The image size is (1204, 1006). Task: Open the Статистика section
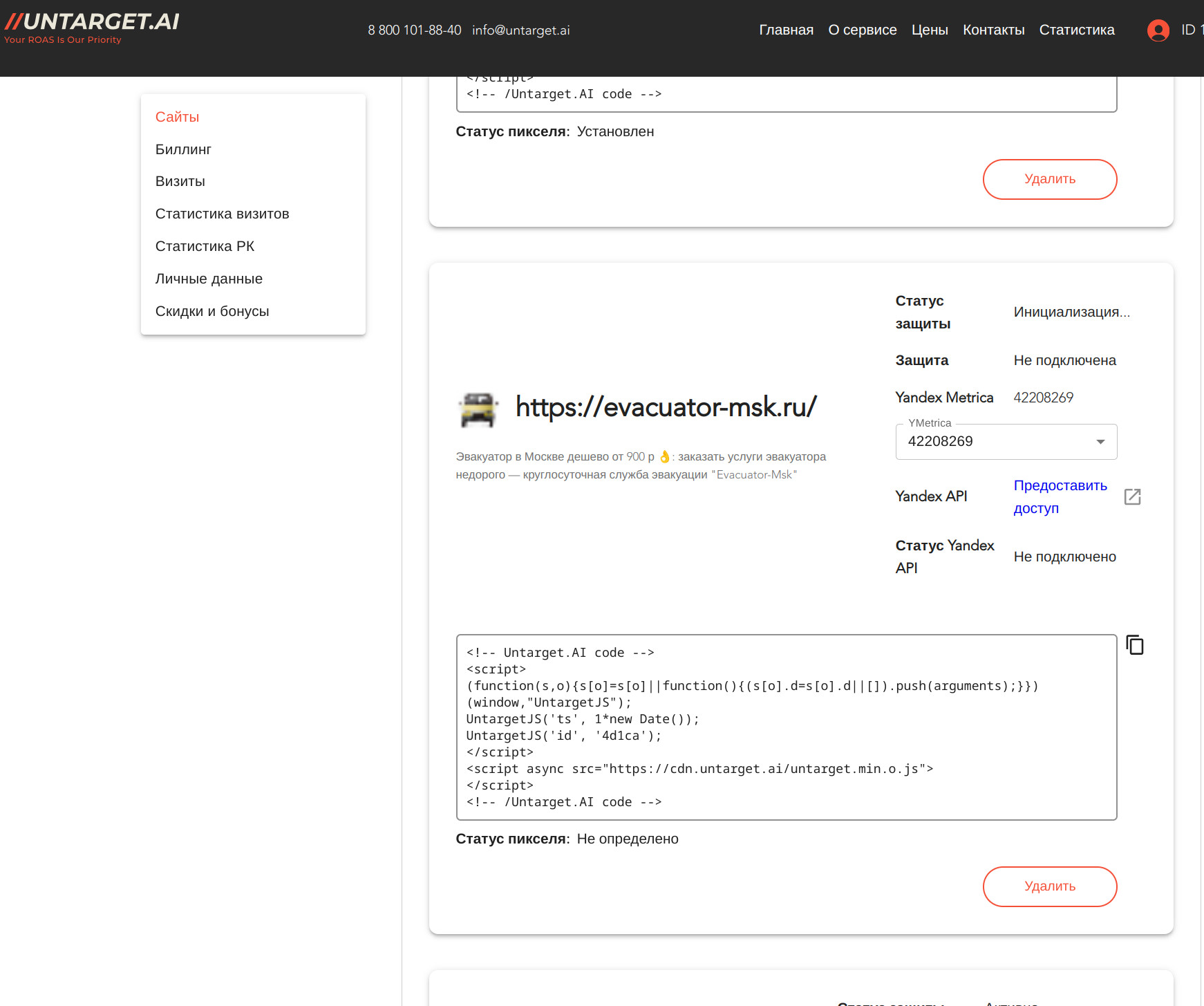1076,30
